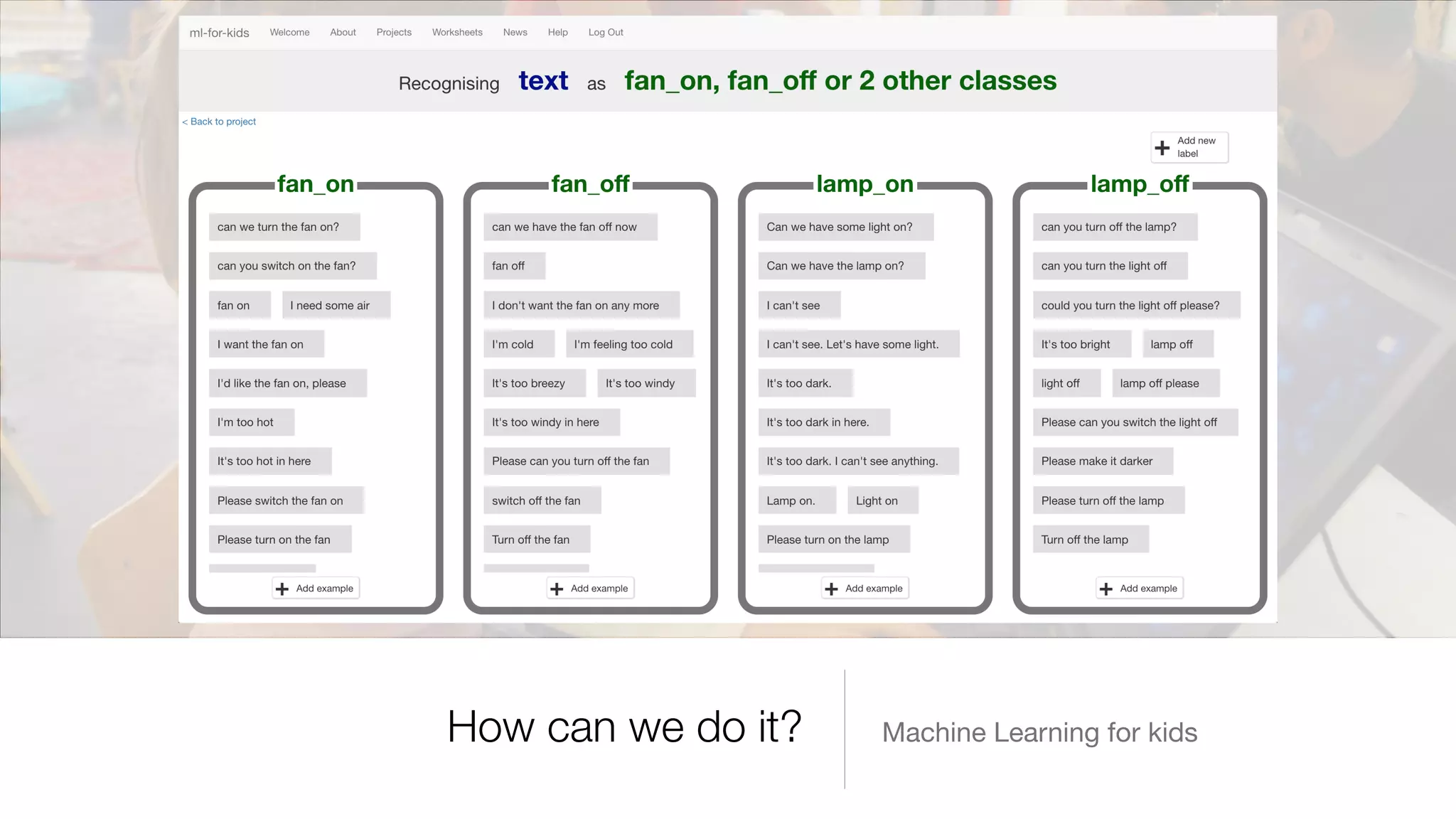The height and width of the screenshot is (819, 1456).
Task: Select example 'I'm cold'
Action: (x=519, y=344)
